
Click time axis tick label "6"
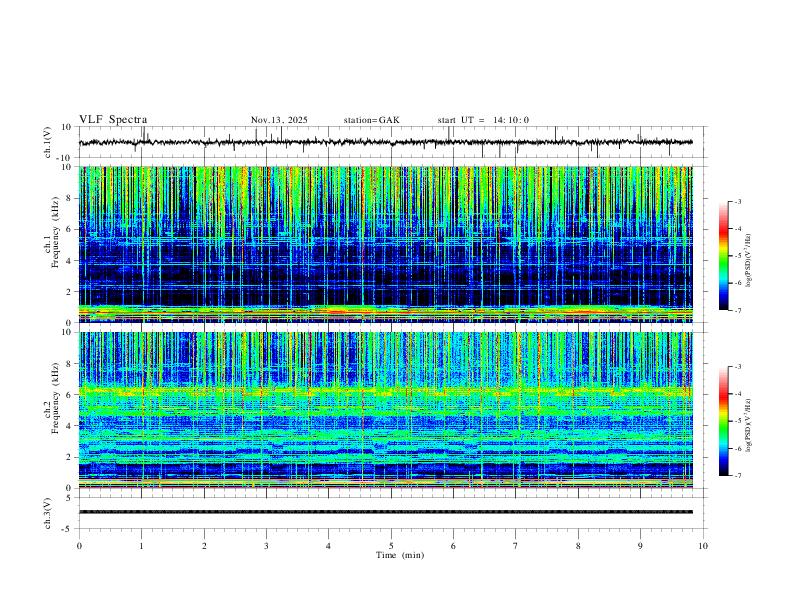pos(453,546)
